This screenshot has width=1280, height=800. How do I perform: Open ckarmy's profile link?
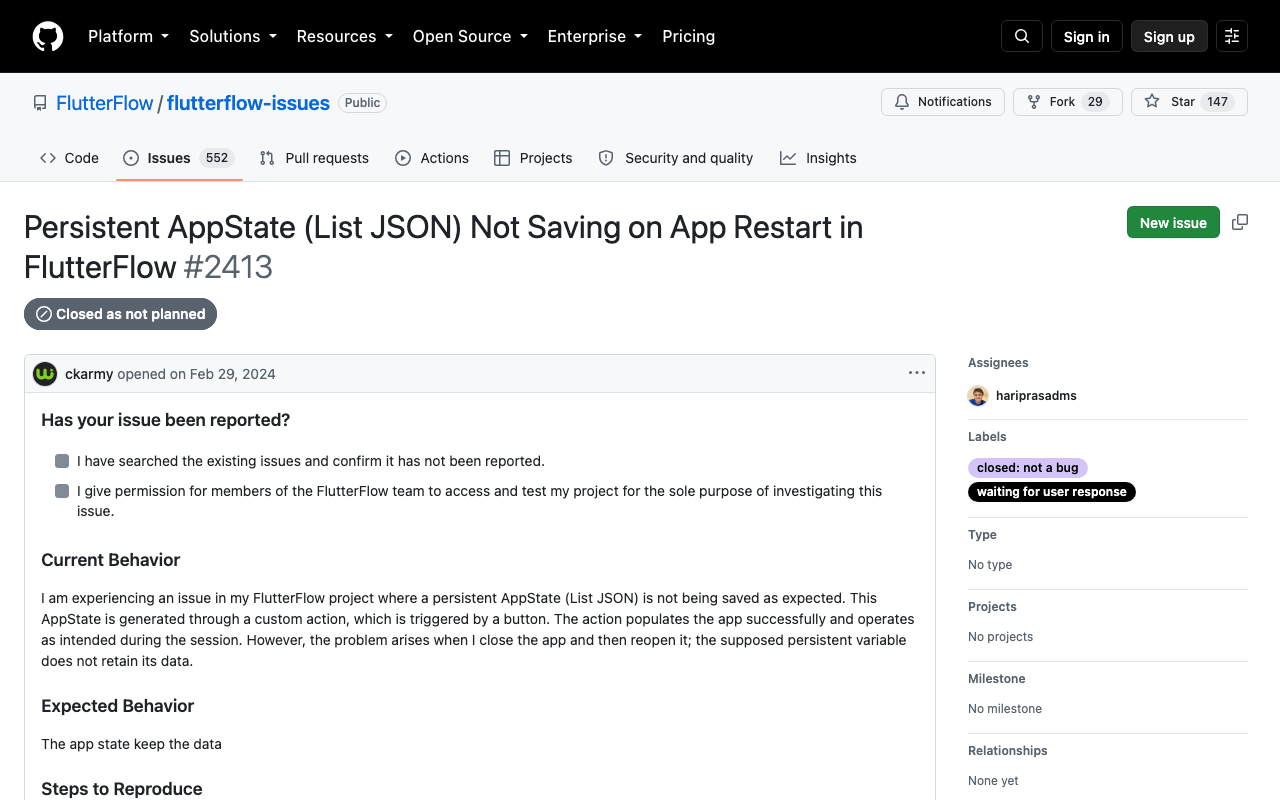tap(89, 374)
